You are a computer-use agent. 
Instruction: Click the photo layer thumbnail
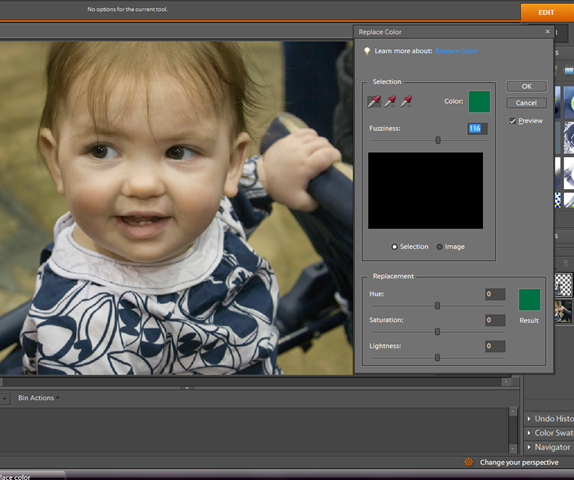click(563, 311)
